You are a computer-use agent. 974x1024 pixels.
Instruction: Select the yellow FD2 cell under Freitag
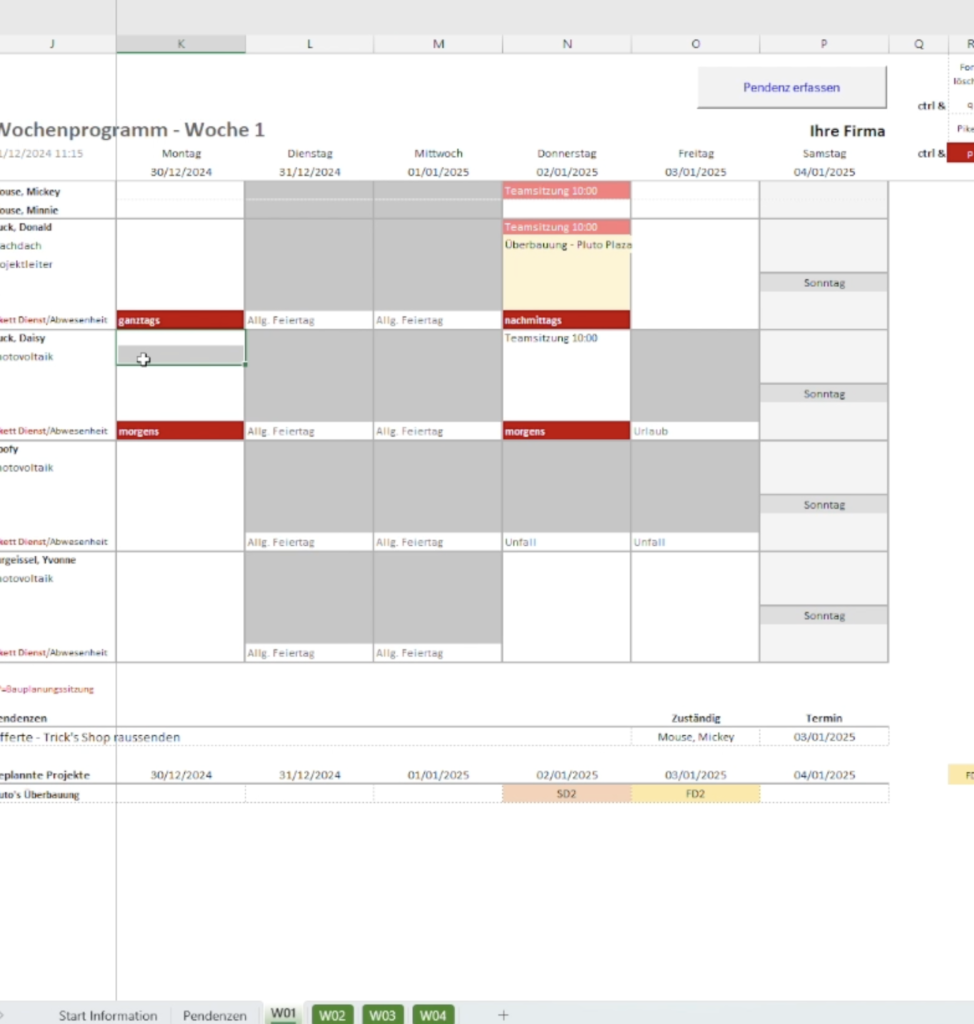click(695, 792)
